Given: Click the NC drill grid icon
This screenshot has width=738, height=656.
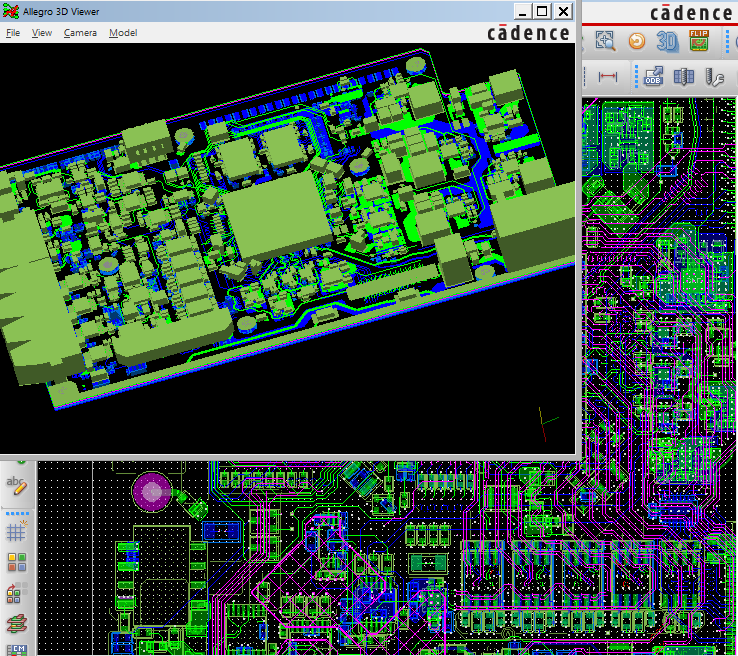Looking at the screenshot, I should 684,76.
